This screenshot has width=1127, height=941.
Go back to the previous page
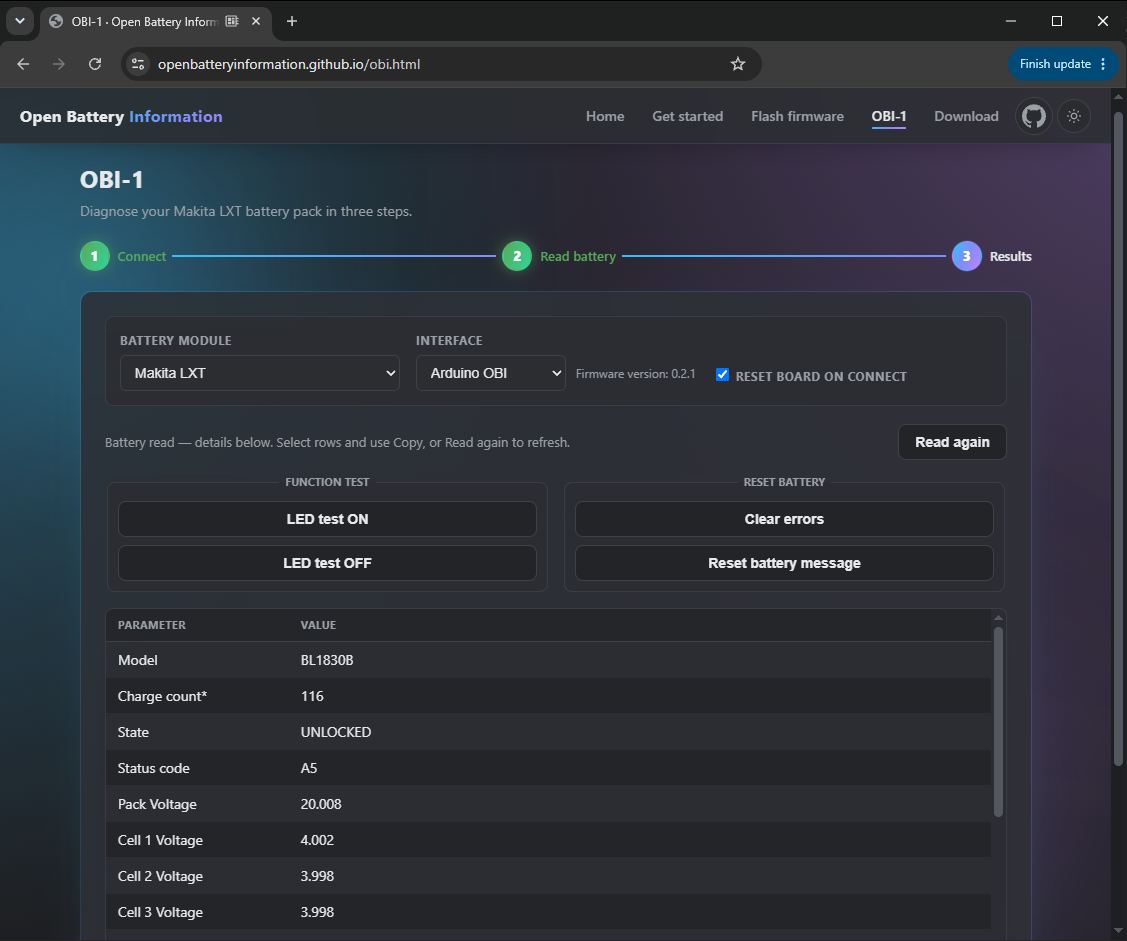(x=23, y=64)
